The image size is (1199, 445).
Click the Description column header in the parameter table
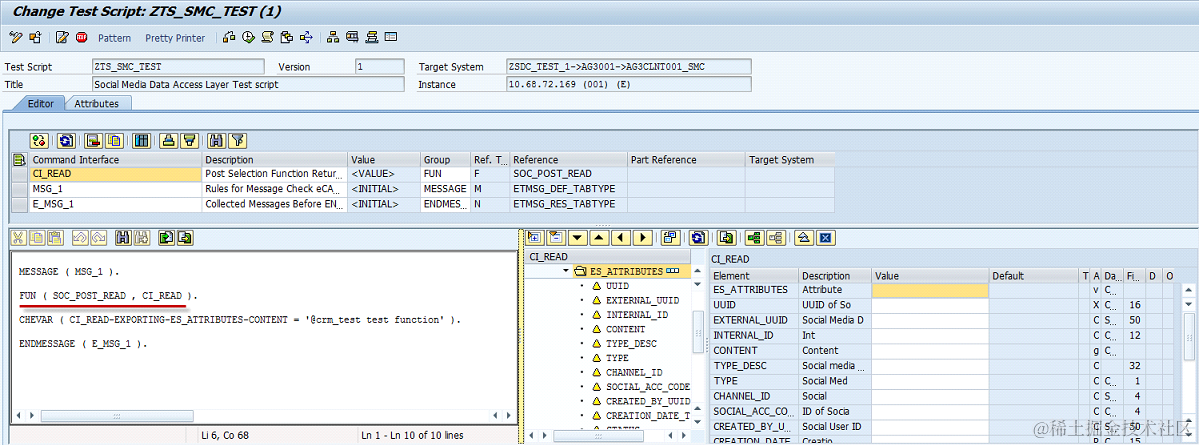(x=275, y=160)
